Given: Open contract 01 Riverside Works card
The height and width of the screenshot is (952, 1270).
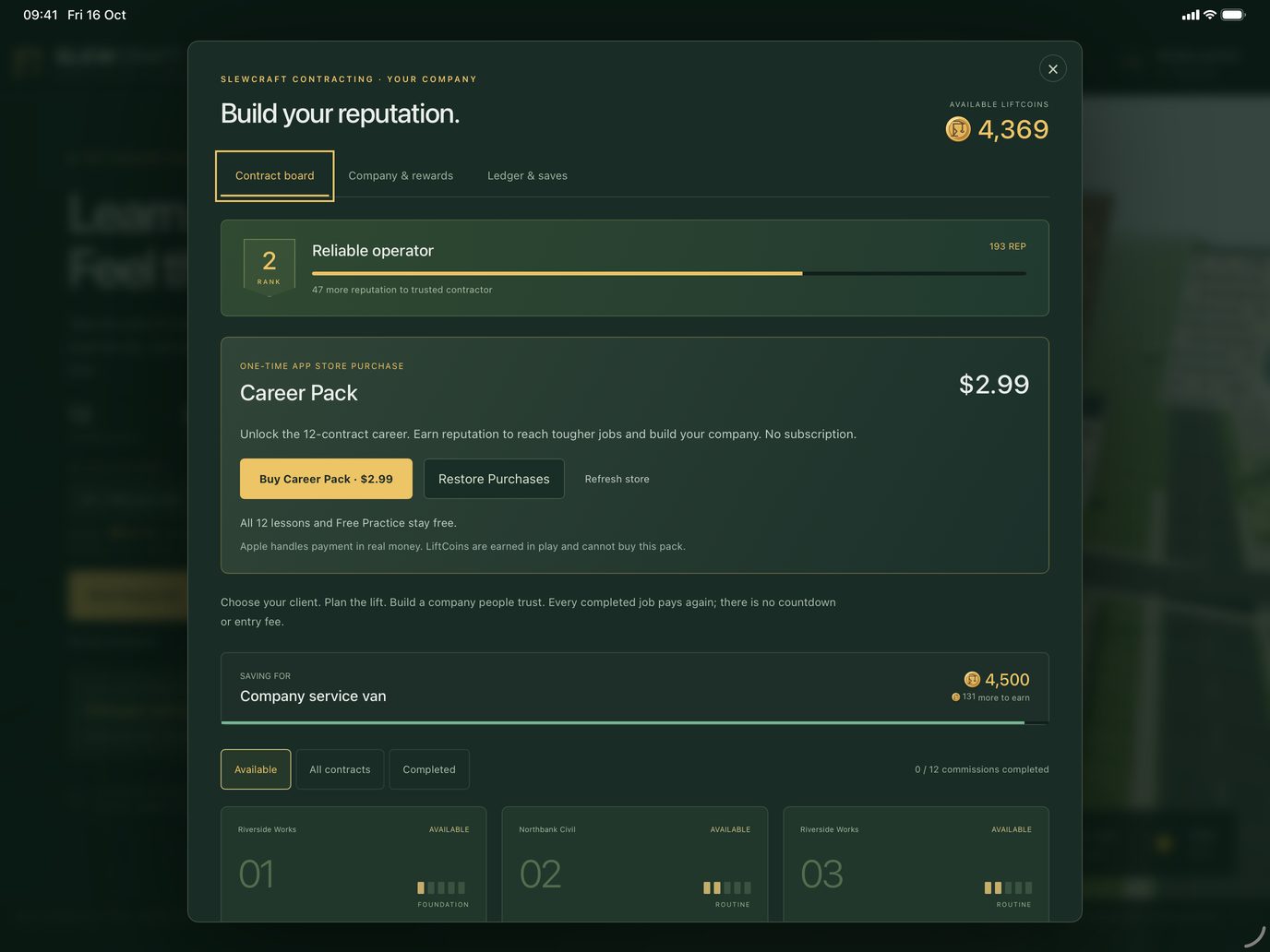Looking at the screenshot, I should (353, 863).
